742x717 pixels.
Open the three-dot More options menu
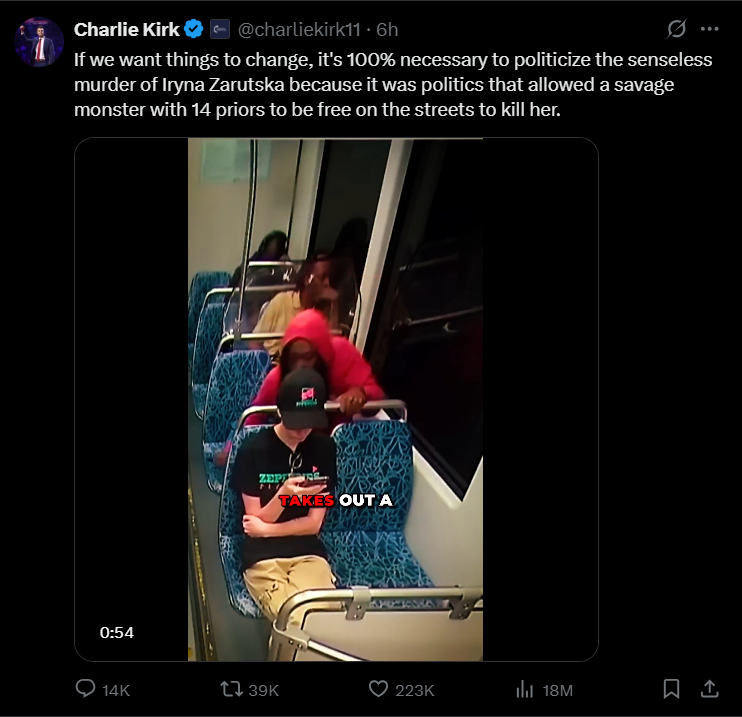coord(709,29)
